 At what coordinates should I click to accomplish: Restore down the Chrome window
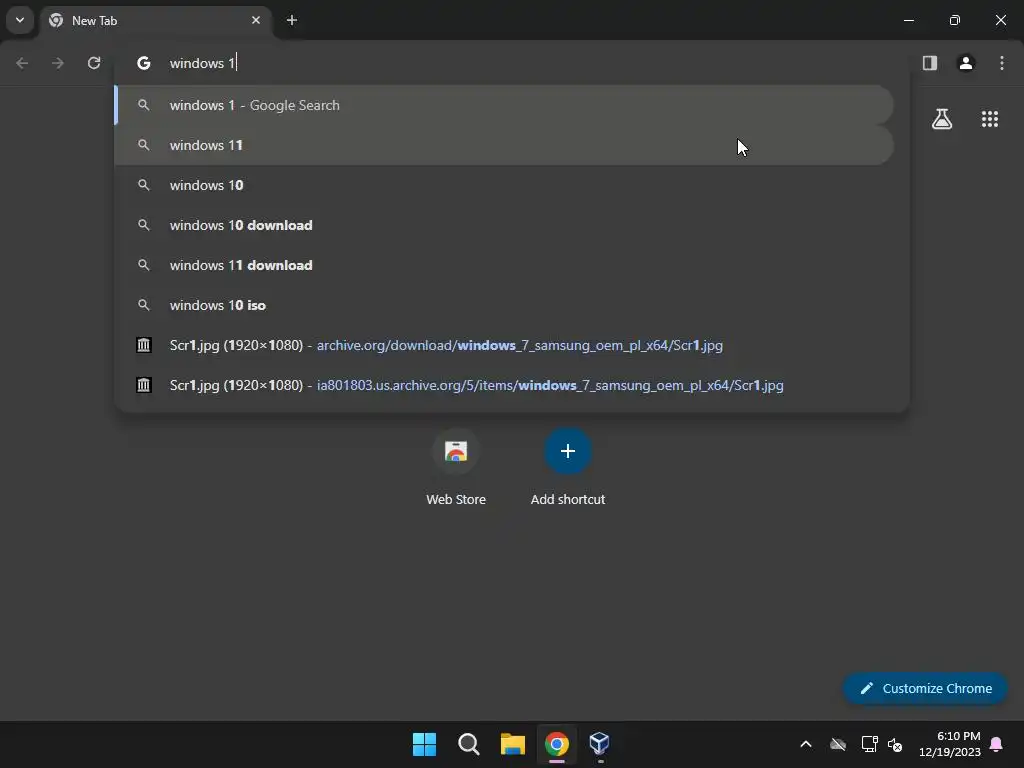pos(955,20)
